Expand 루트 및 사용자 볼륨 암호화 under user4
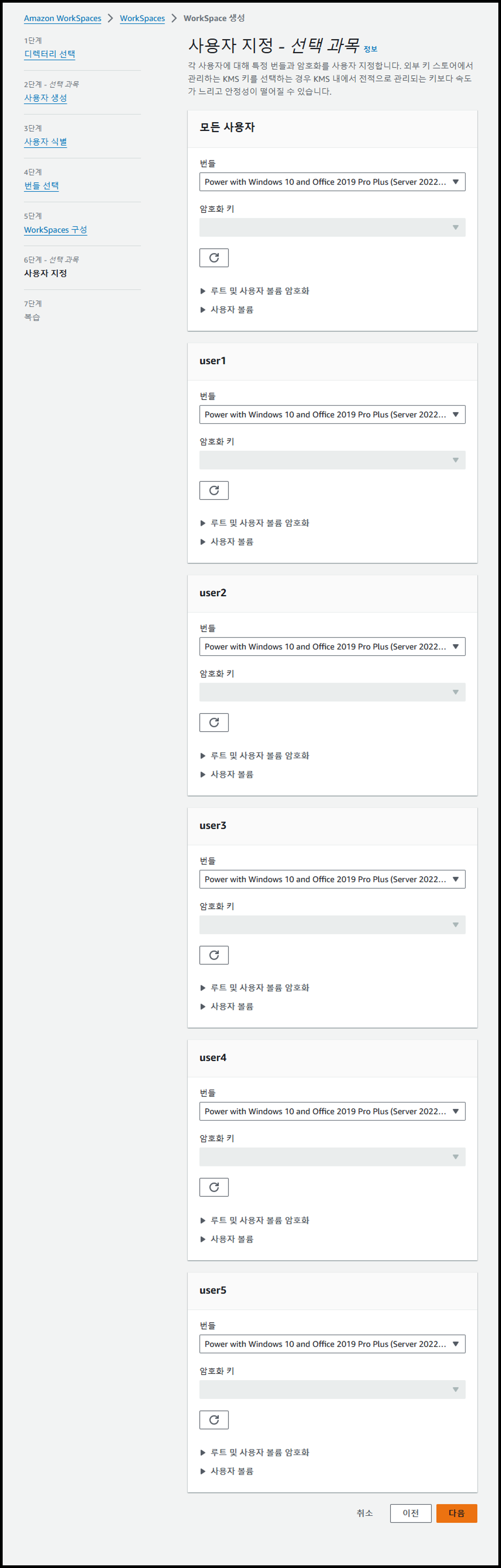501x1568 pixels. tap(255, 1220)
